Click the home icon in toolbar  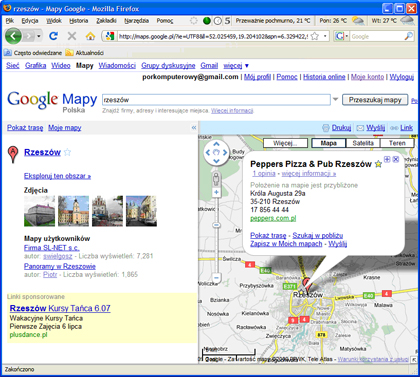pyautogui.click(x=90, y=36)
